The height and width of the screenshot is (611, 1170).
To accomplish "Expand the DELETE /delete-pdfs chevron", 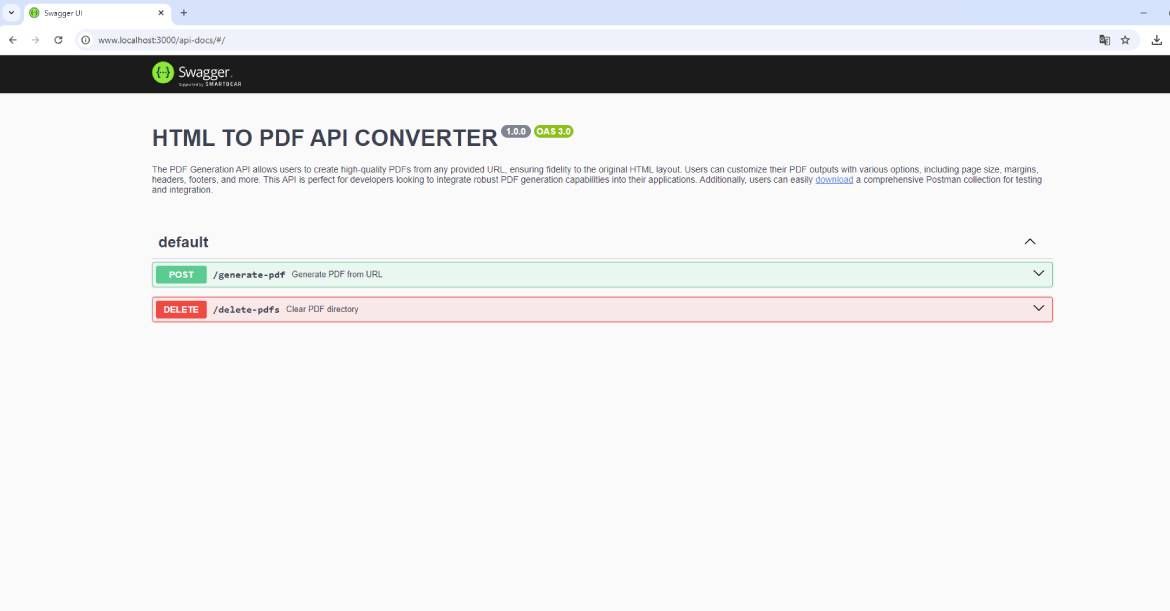I will (x=1038, y=308).
